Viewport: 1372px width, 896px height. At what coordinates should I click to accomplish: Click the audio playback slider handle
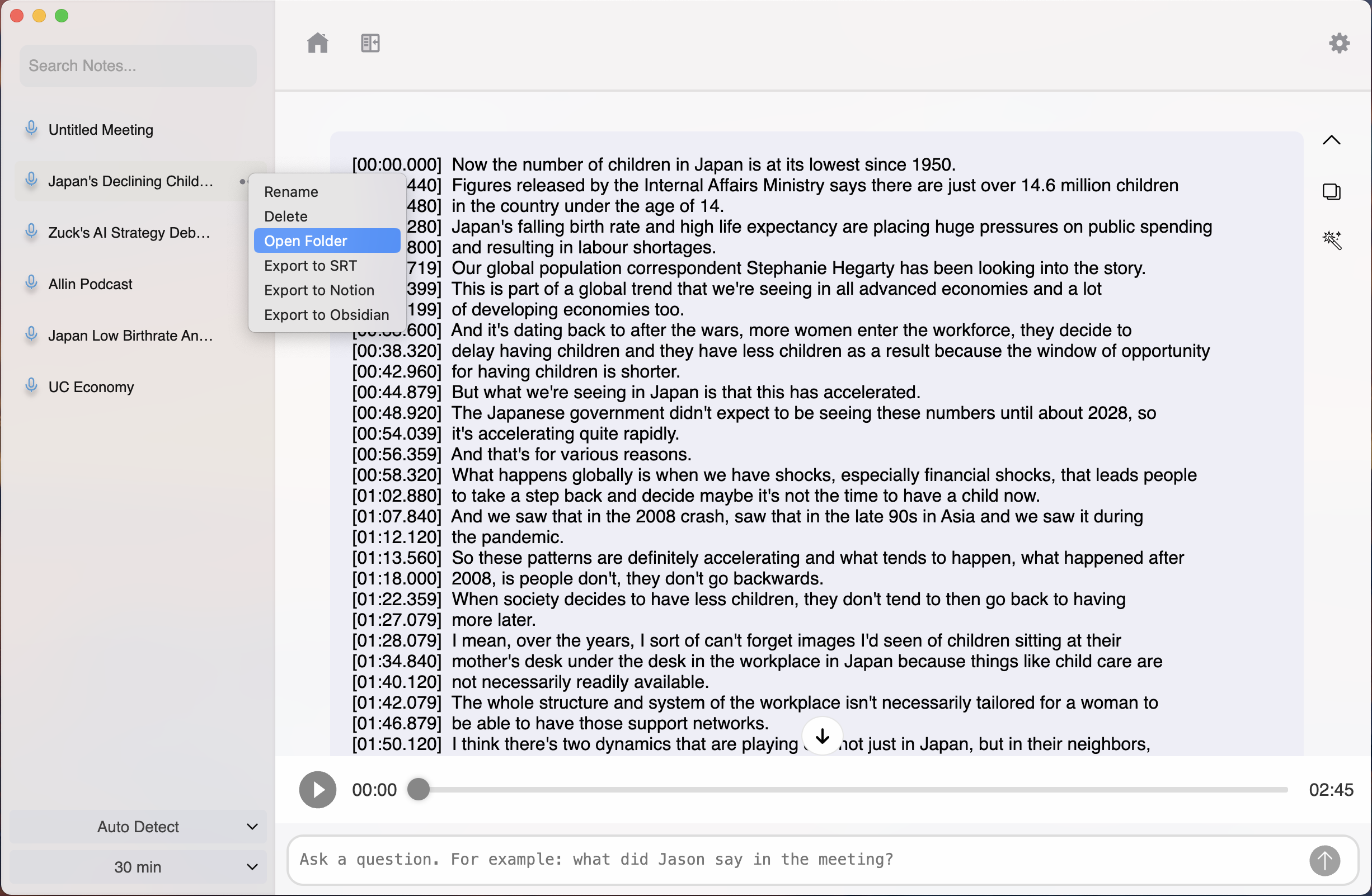tap(419, 789)
